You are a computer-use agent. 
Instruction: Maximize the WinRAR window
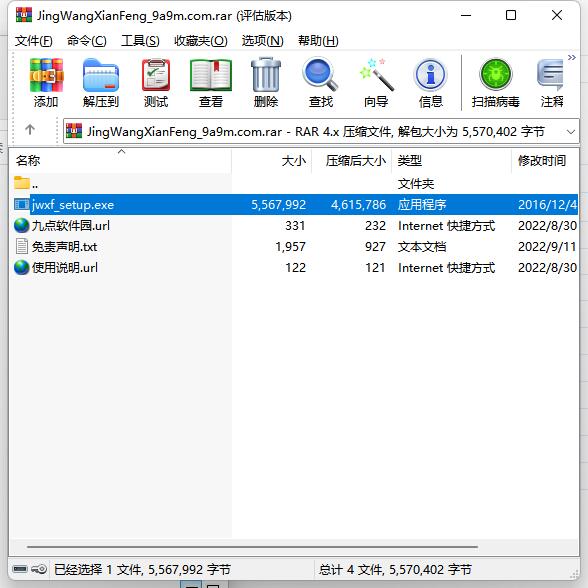pyautogui.click(x=511, y=15)
